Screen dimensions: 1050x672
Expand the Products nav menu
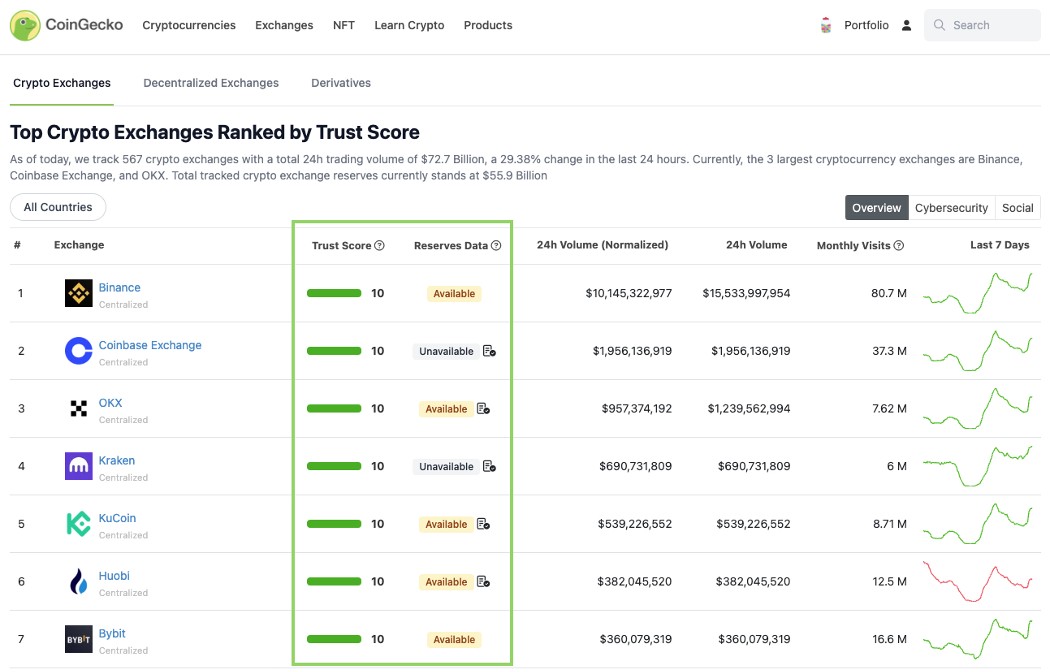(488, 25)
